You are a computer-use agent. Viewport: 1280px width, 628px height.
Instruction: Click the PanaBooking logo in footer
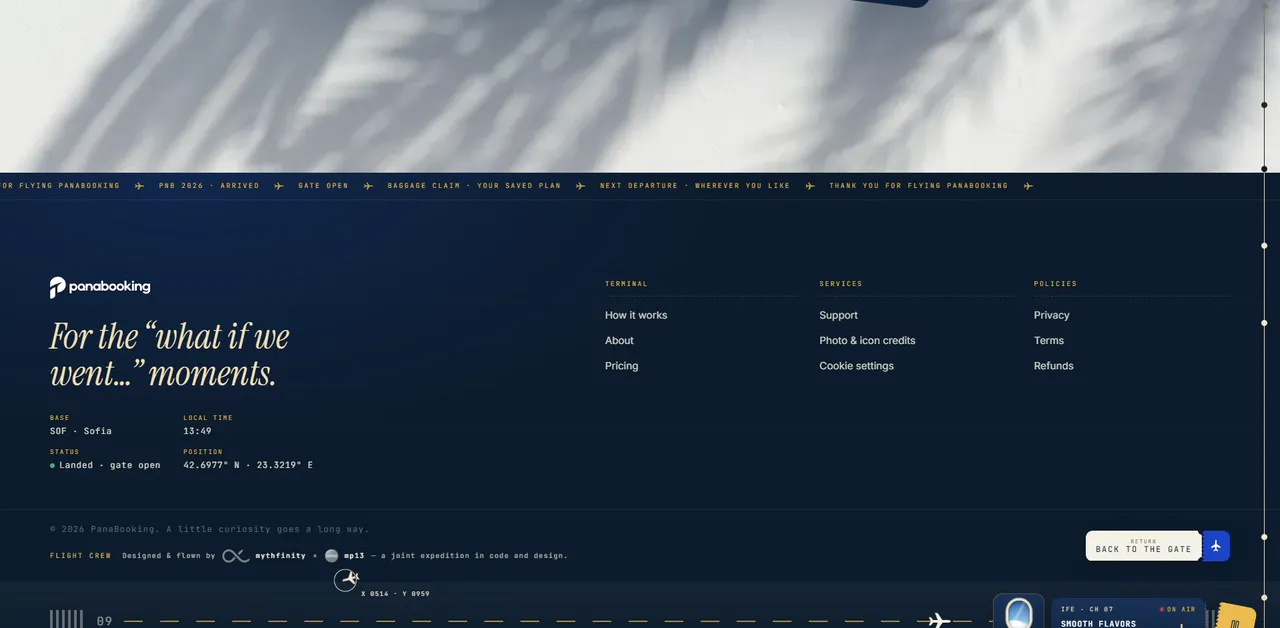coord(100,287)
